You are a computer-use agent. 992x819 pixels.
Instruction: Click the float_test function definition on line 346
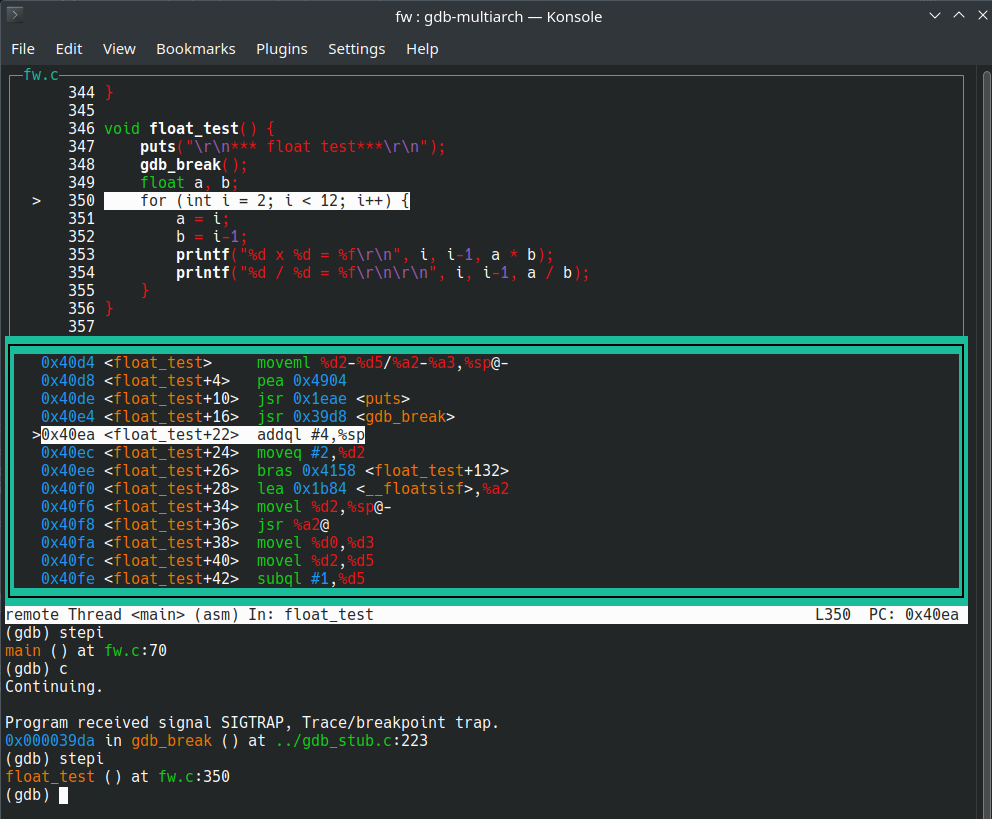[194, 129]
